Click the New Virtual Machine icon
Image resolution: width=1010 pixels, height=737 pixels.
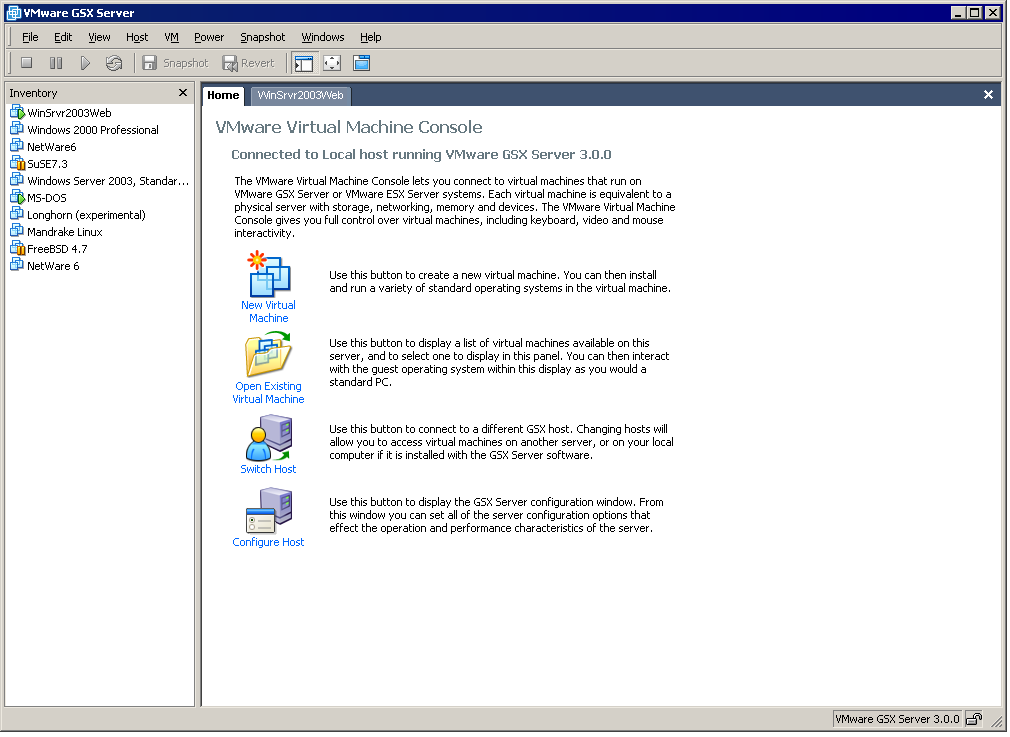pos(268,275)
